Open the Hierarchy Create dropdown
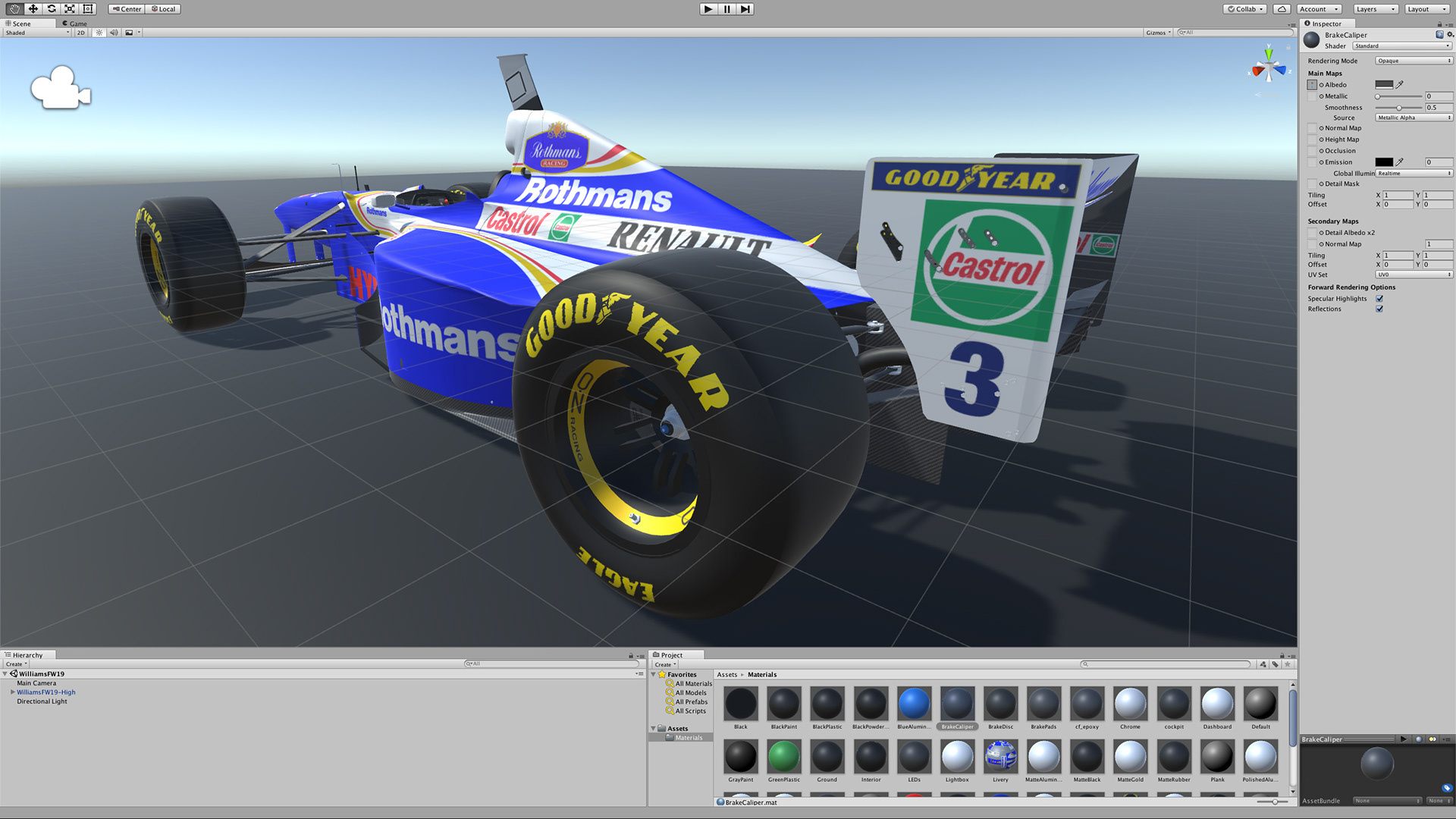The height and width of the screenshot is (819, 1456). 16,664
